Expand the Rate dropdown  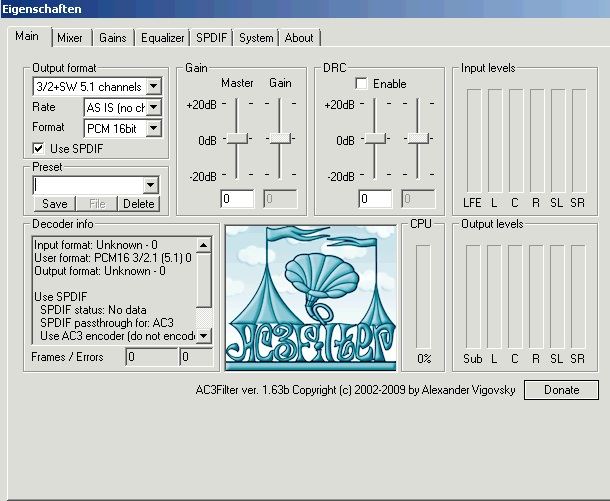coord(153,107)
